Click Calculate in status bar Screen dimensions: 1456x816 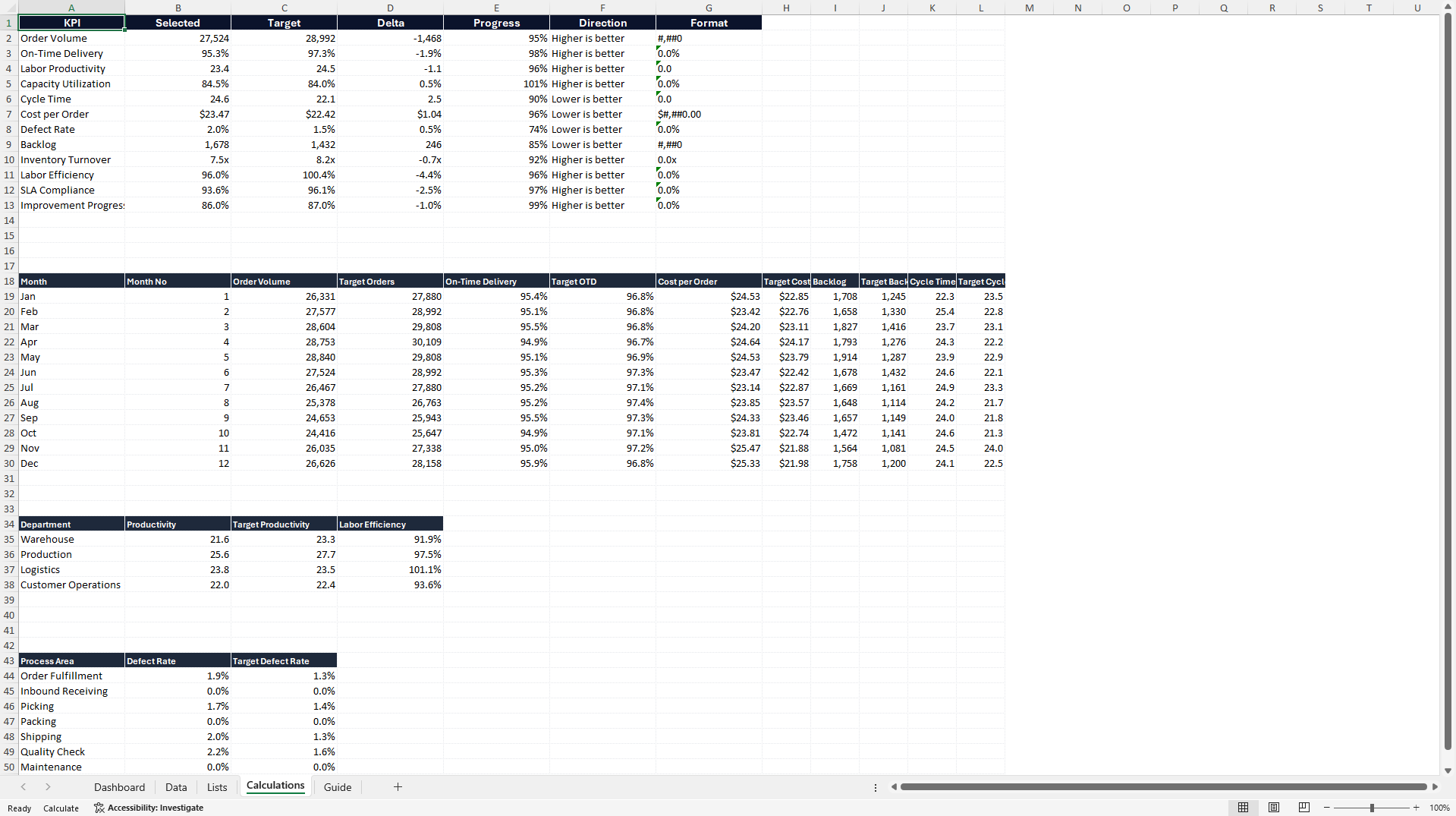(x=61, y=808)
